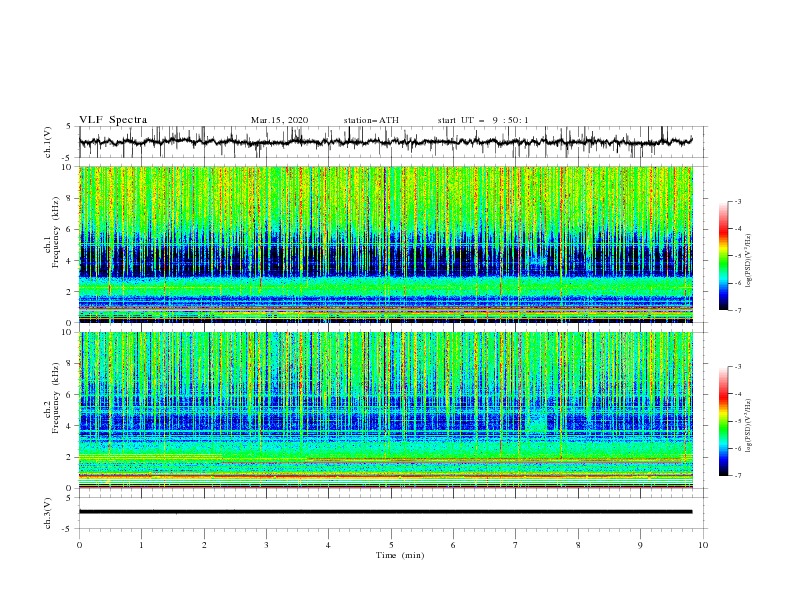Click the ch.2 color scale bar
Image resolution: width=792 pixels, height=612 pixels.
723,421
